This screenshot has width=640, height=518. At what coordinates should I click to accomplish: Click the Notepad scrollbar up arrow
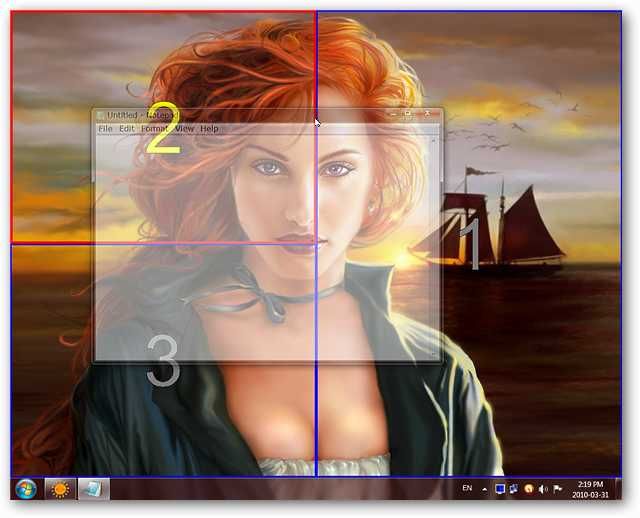(x=433, y=140)
